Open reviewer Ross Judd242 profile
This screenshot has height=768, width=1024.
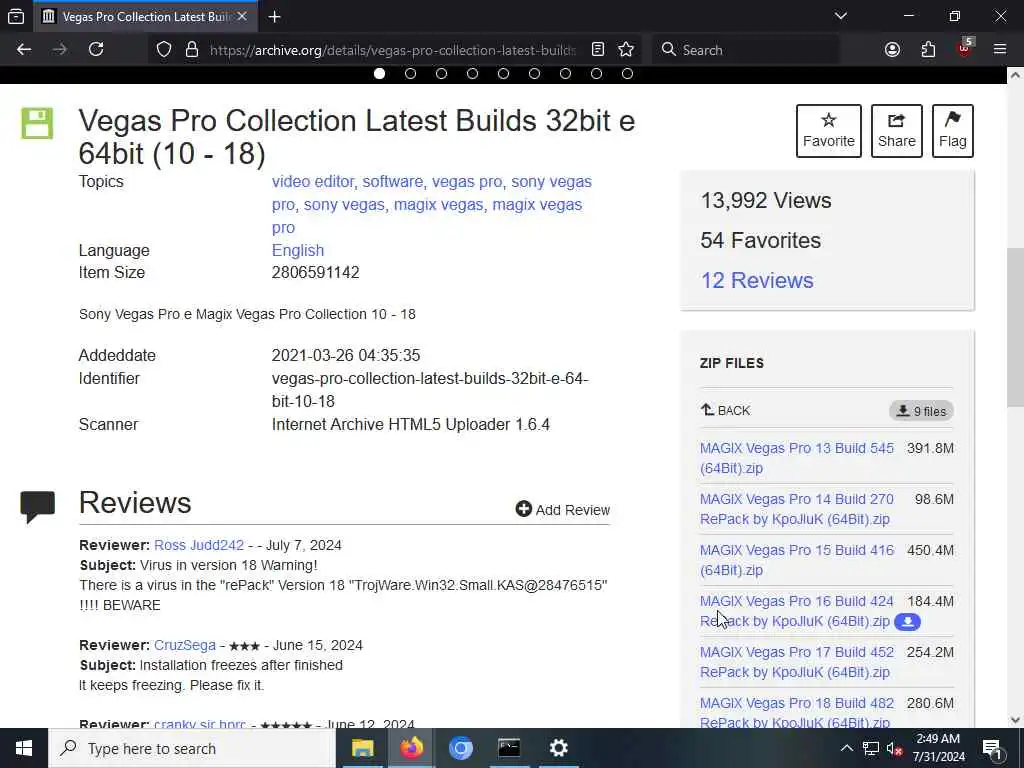[x=199, y=545]
